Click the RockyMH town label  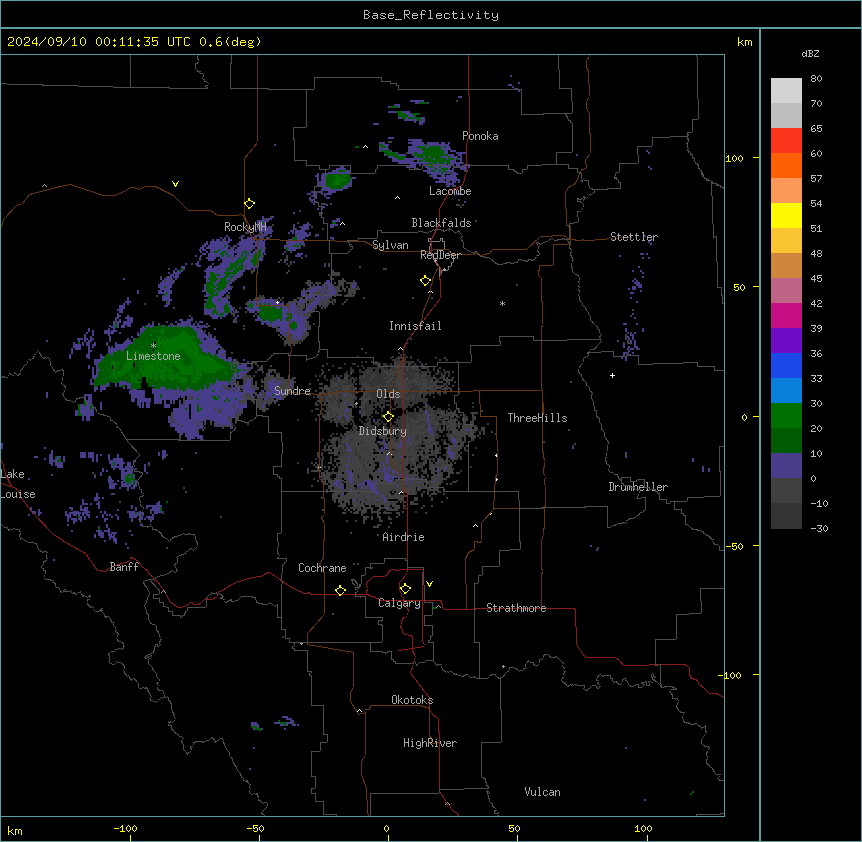coord(245,226)
